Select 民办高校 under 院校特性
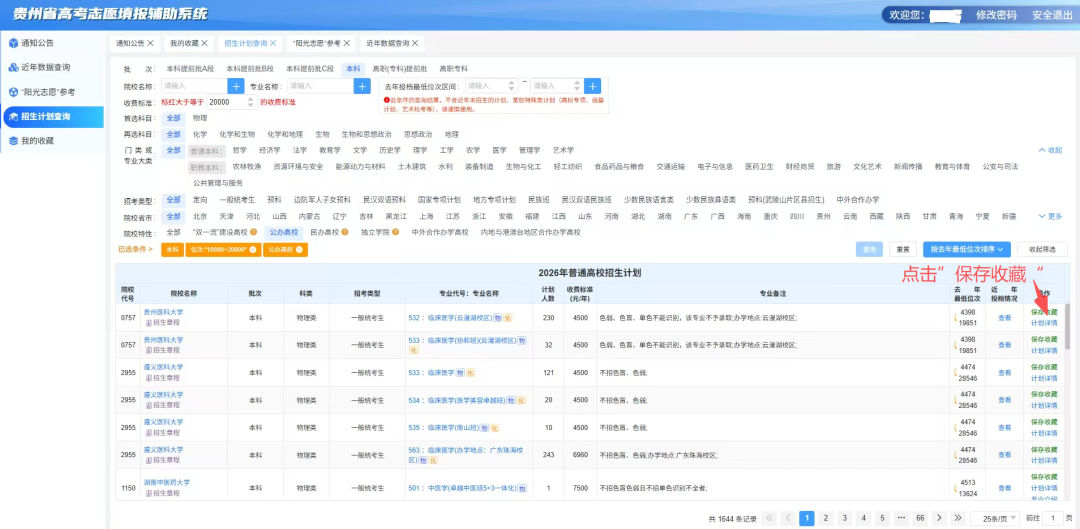Viewport: 1080px width, 529px height. pos(324,232)
